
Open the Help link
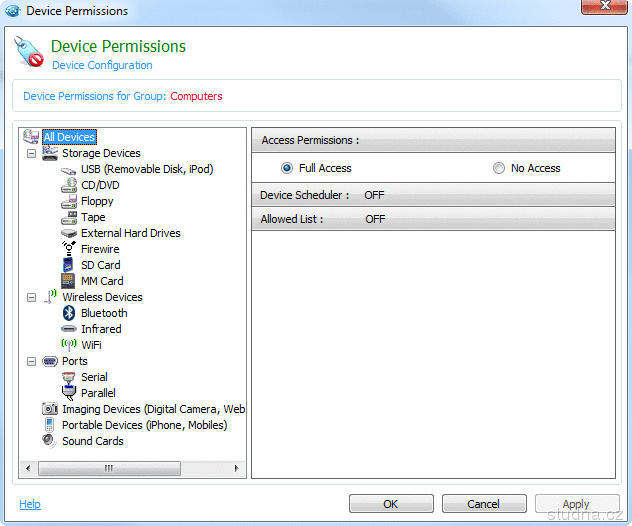click(x=30, y=504)
